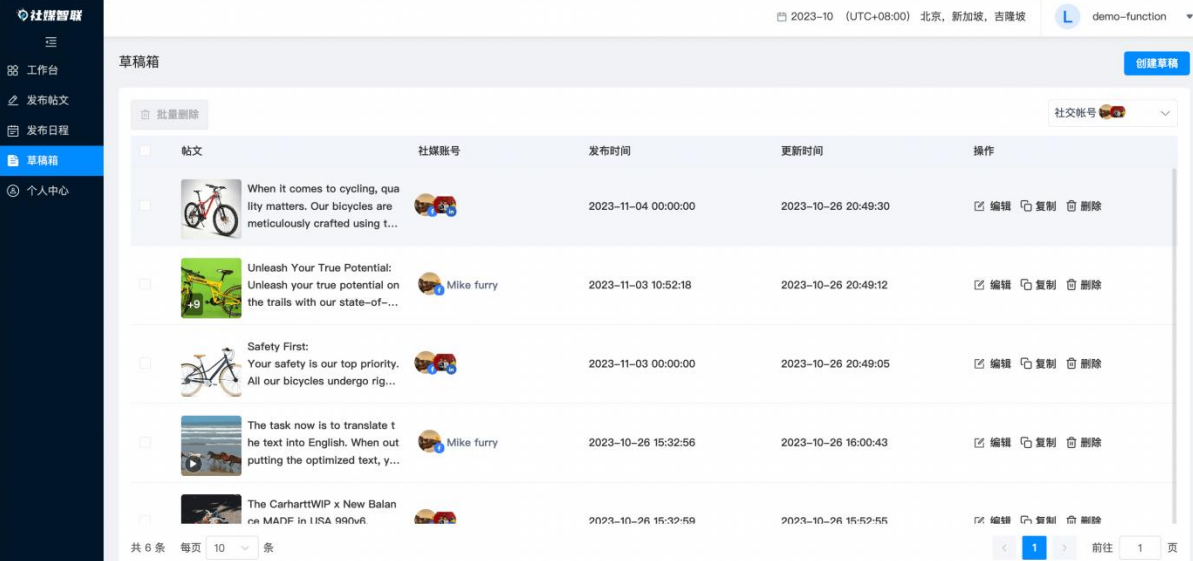Click the page number jump input field

pyautogui.click(x=1139, y=548)
